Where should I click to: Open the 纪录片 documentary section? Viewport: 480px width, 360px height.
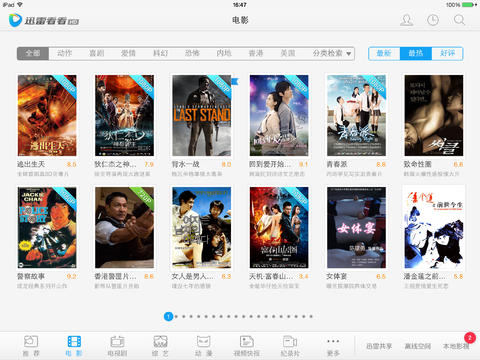point(290,345)
